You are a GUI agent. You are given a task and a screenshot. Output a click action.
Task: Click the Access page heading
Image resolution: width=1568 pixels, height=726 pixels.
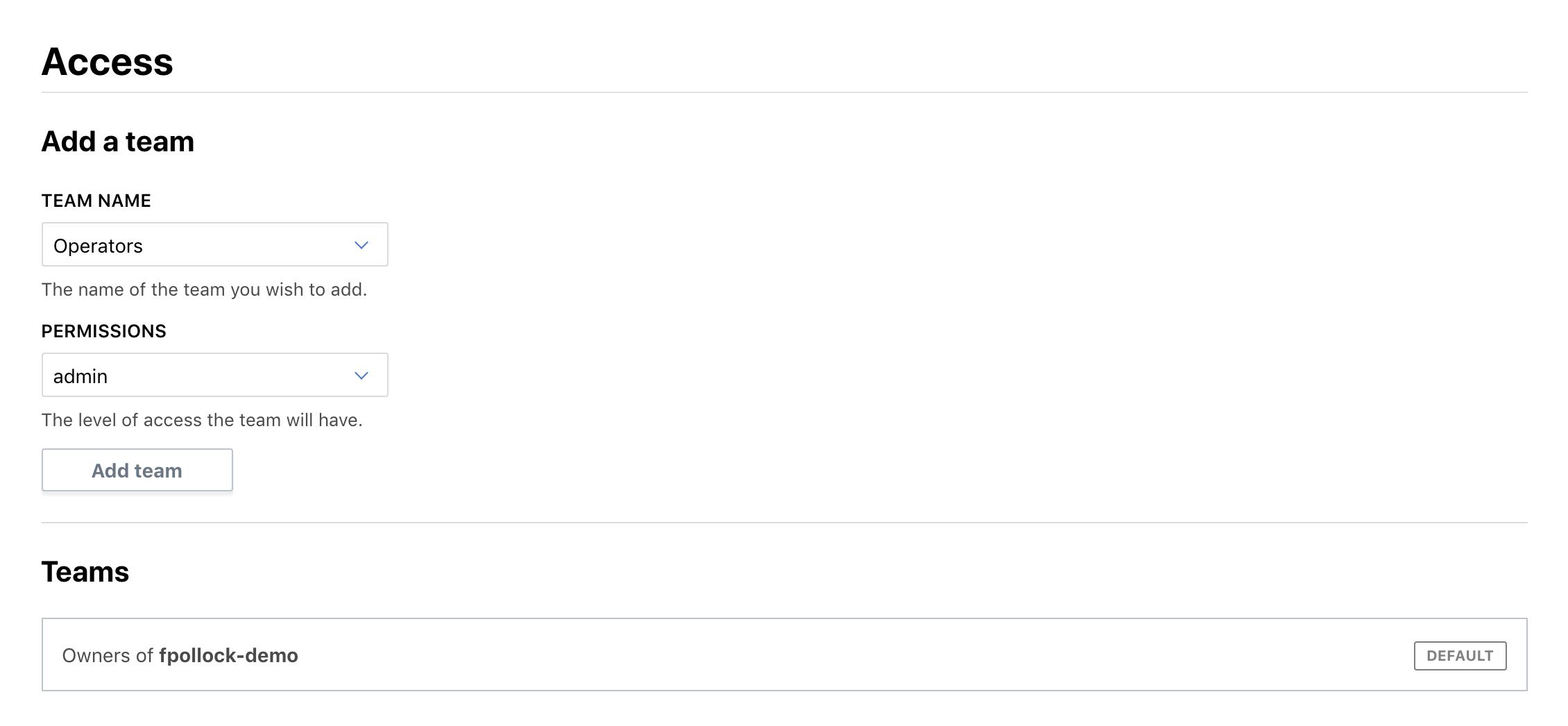108,62
